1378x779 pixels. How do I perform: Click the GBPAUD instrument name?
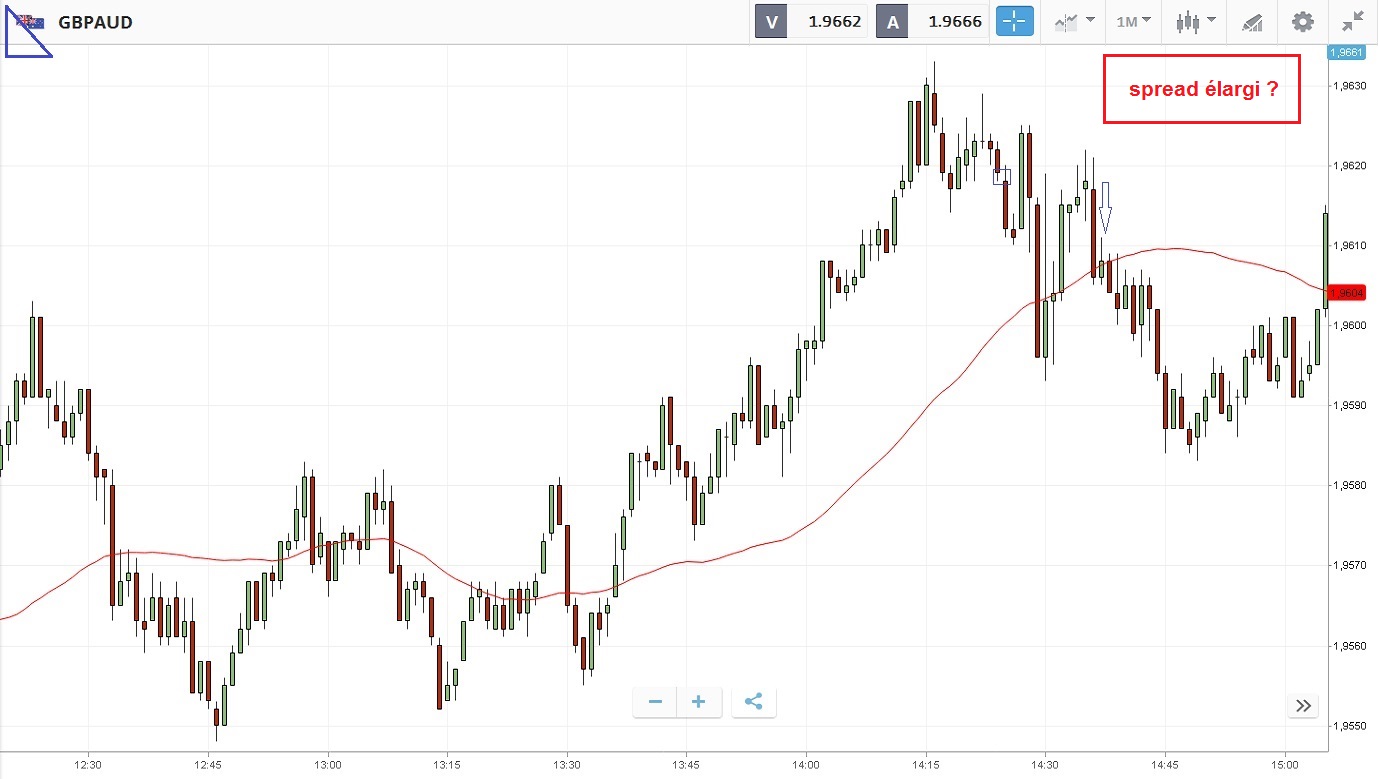tap(95, 22)
